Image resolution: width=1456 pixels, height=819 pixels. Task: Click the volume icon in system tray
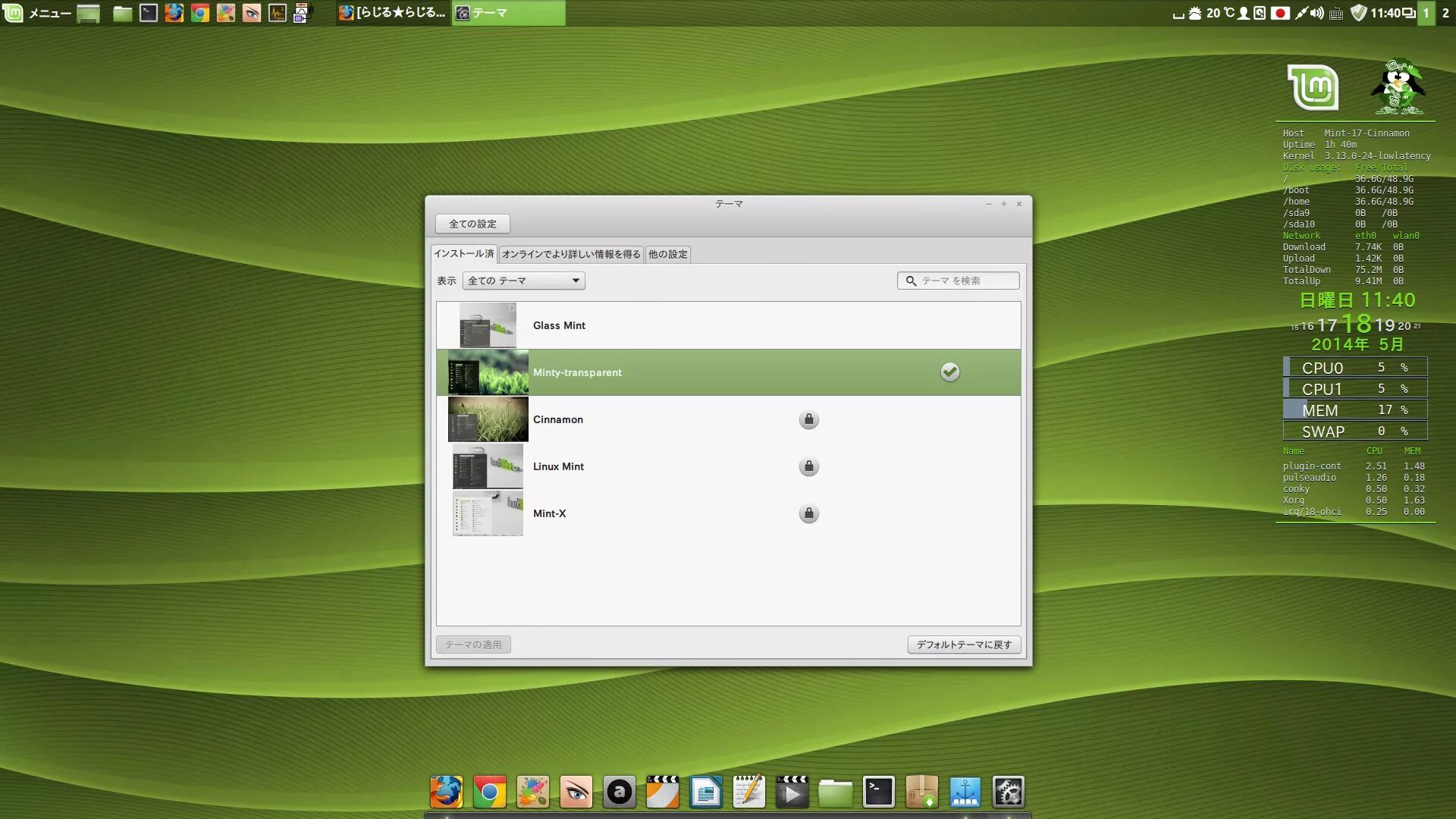[x=1318, y=13]
